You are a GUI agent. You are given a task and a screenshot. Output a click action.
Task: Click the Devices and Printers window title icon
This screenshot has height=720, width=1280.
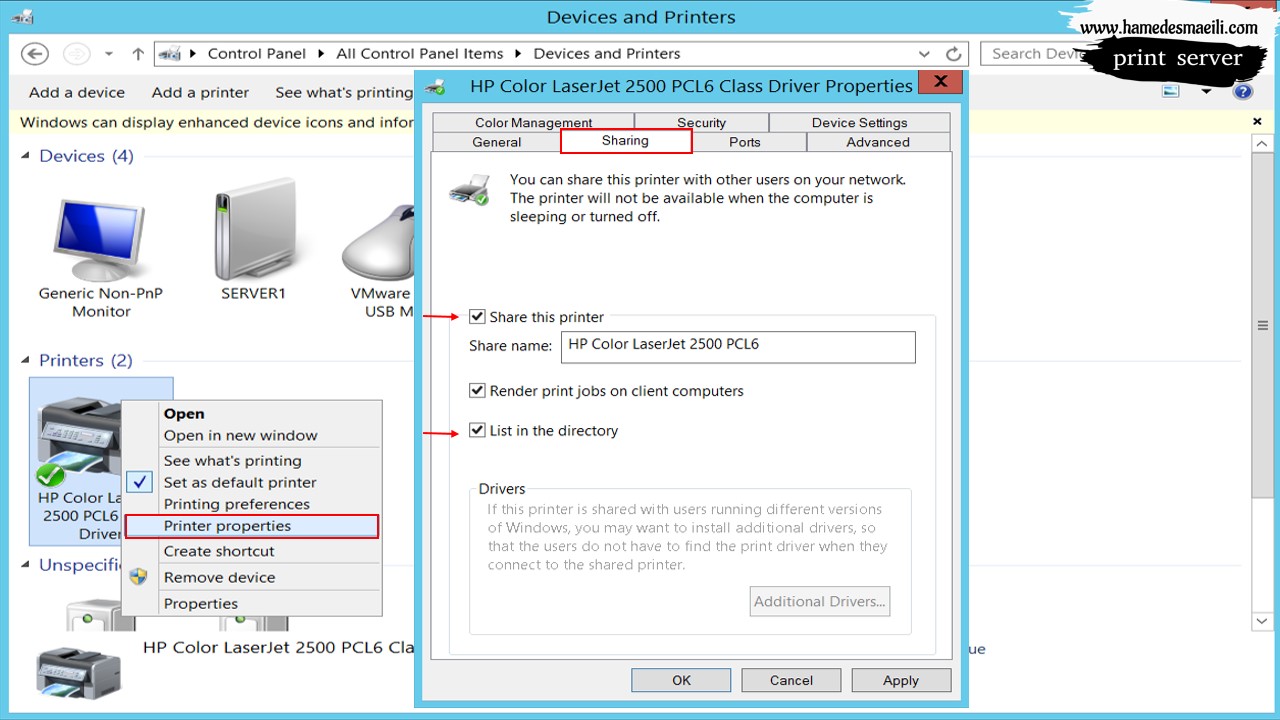point(22,17)
